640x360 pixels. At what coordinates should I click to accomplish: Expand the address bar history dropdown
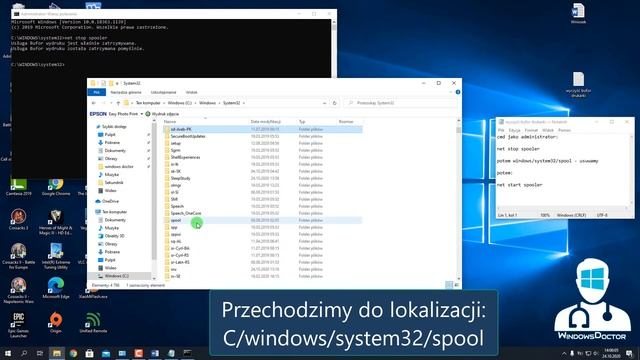coord(324,103)
